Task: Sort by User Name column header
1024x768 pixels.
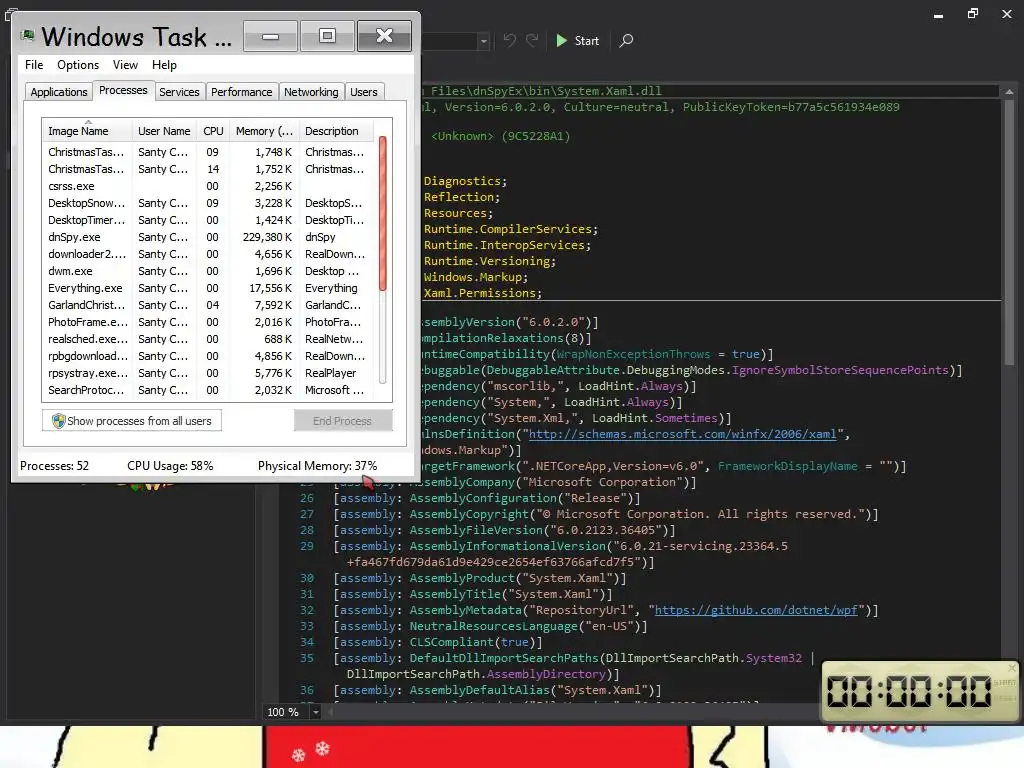Action: [164, 131]
